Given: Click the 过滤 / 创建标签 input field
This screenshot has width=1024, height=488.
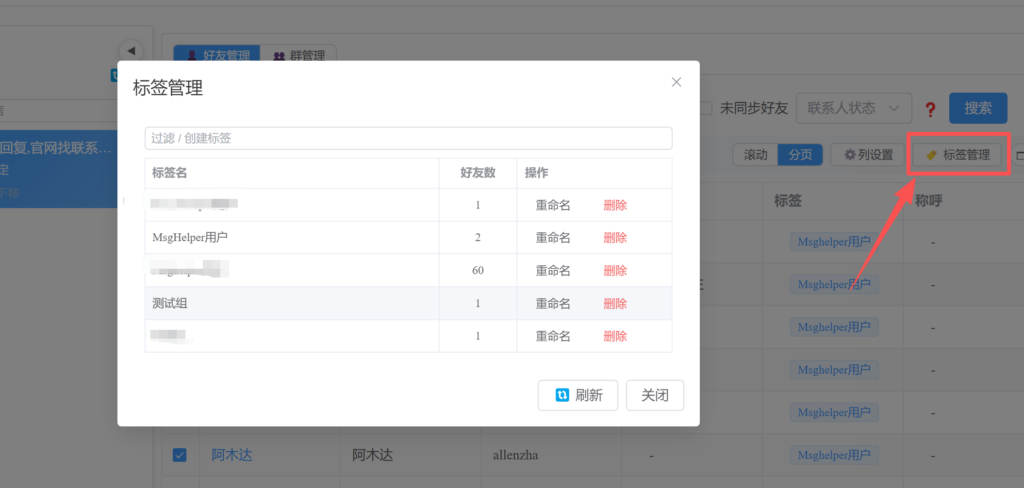Looking at the screenshot, I should point(408,138).
